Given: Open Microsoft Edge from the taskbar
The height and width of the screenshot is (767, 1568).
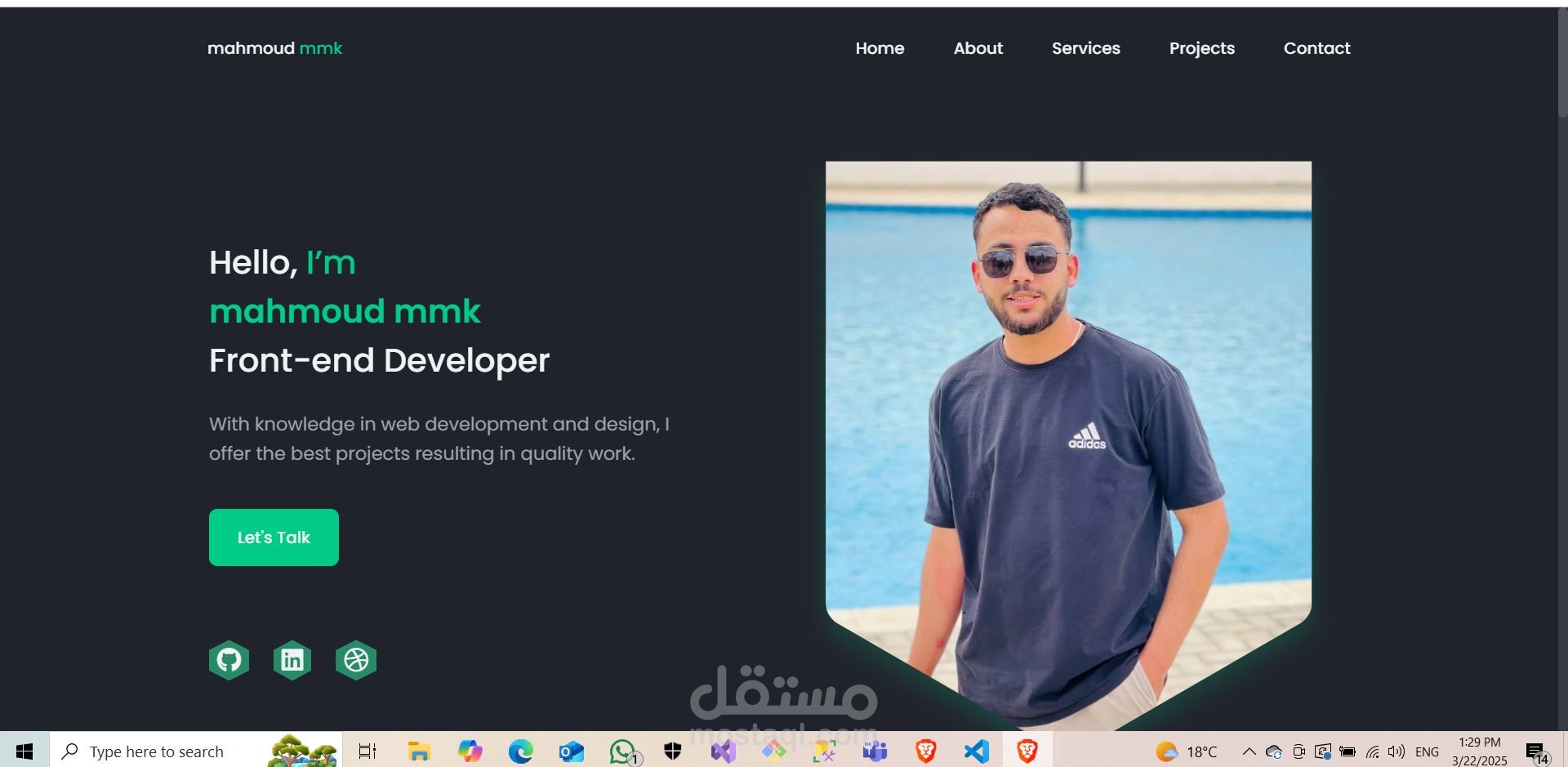Looking at the screenshot, I should click(x=520, y=751).
